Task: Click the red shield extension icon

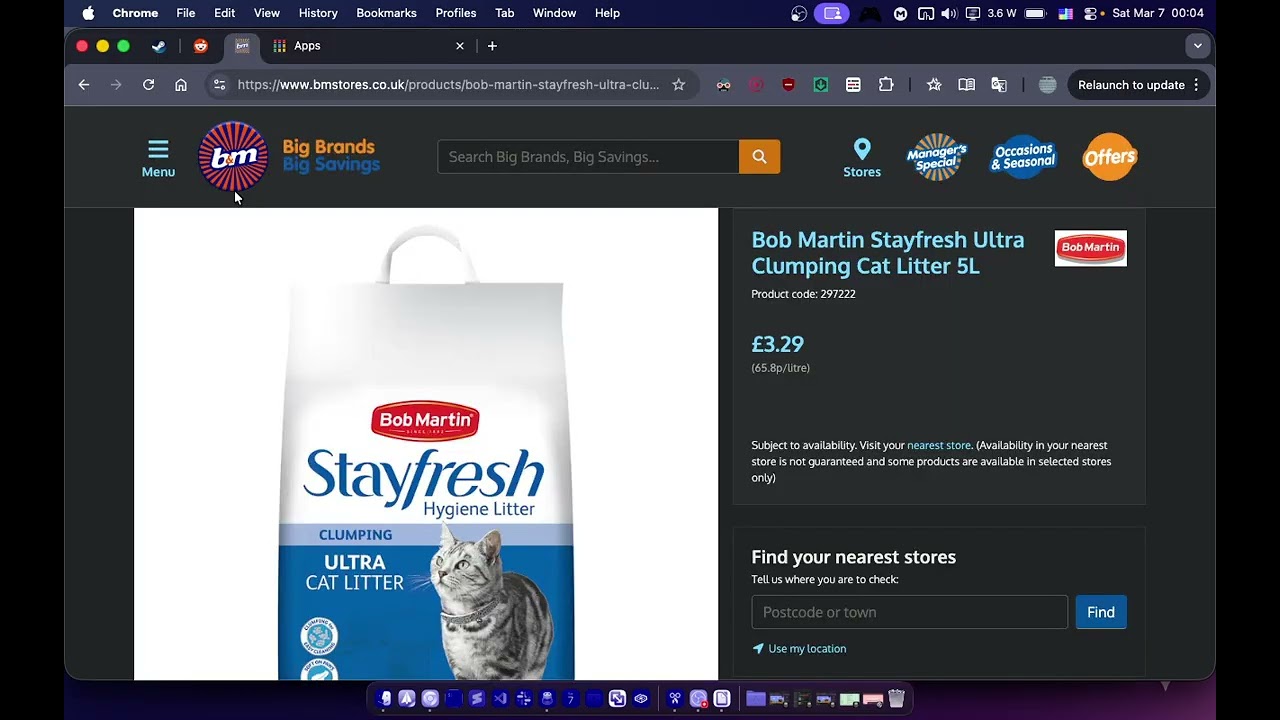Action: (x=788, y=85)
